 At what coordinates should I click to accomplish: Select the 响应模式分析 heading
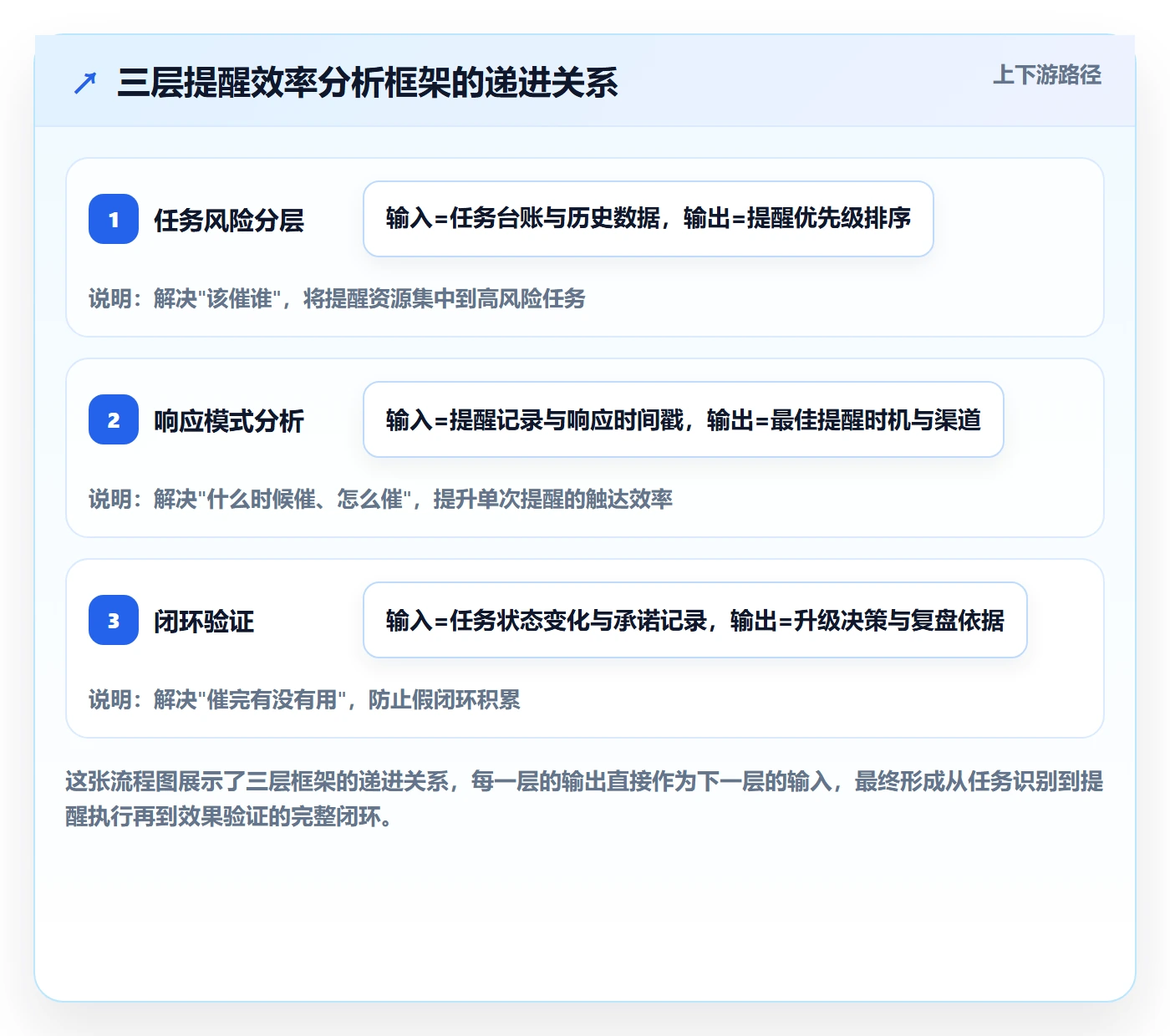229,421
